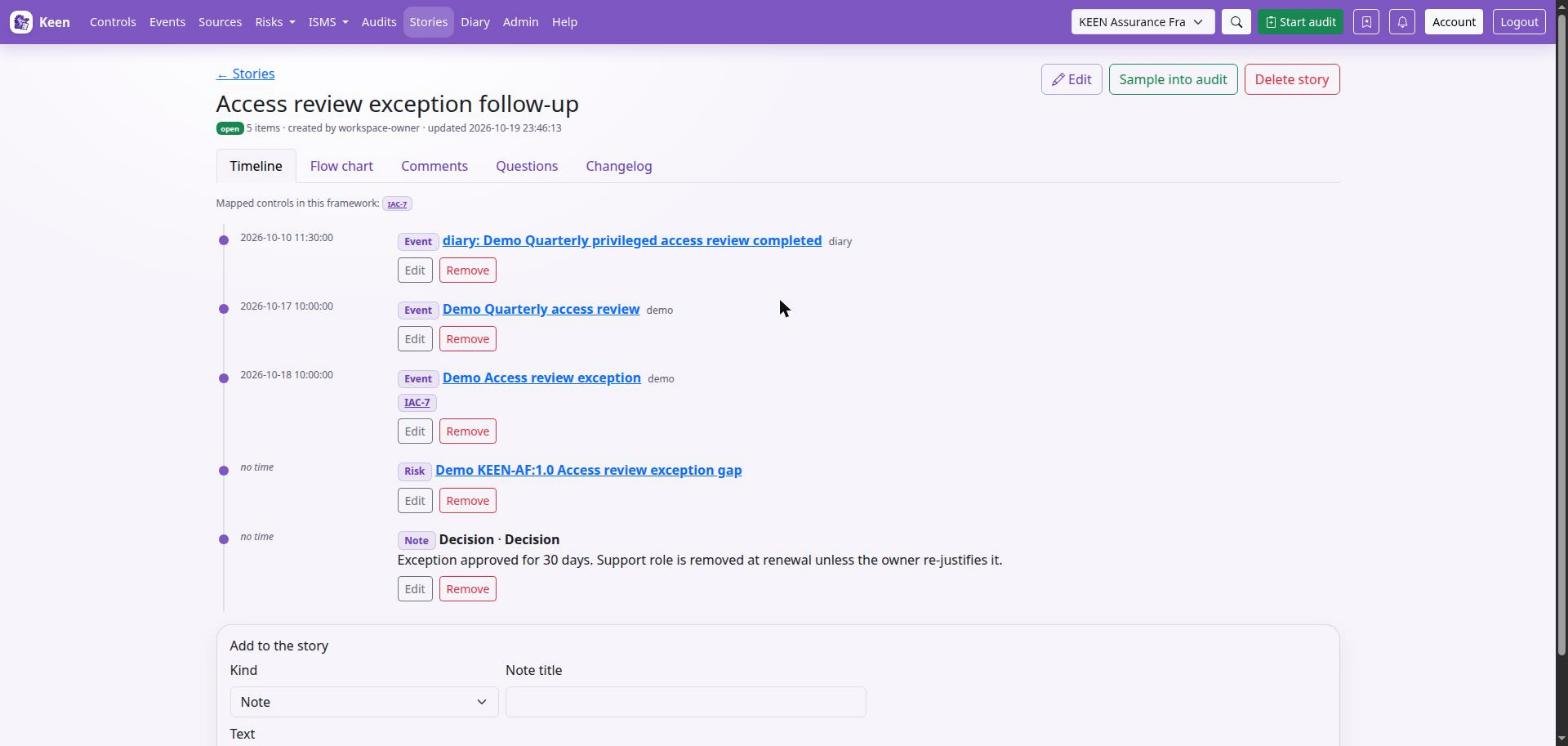This screenshot has width=1568, height=746.
Task: Remove the Demo Quarterly access review event
Action: (467, 339)
